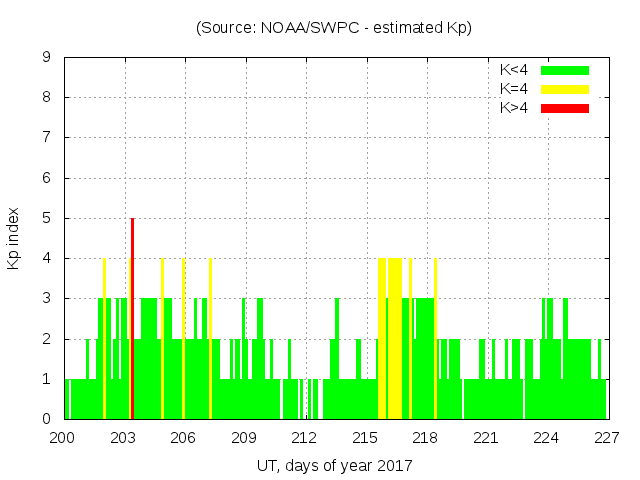Click x-axis tick label 221
Screen dimensions: 640x480
(x=486, y=437)
